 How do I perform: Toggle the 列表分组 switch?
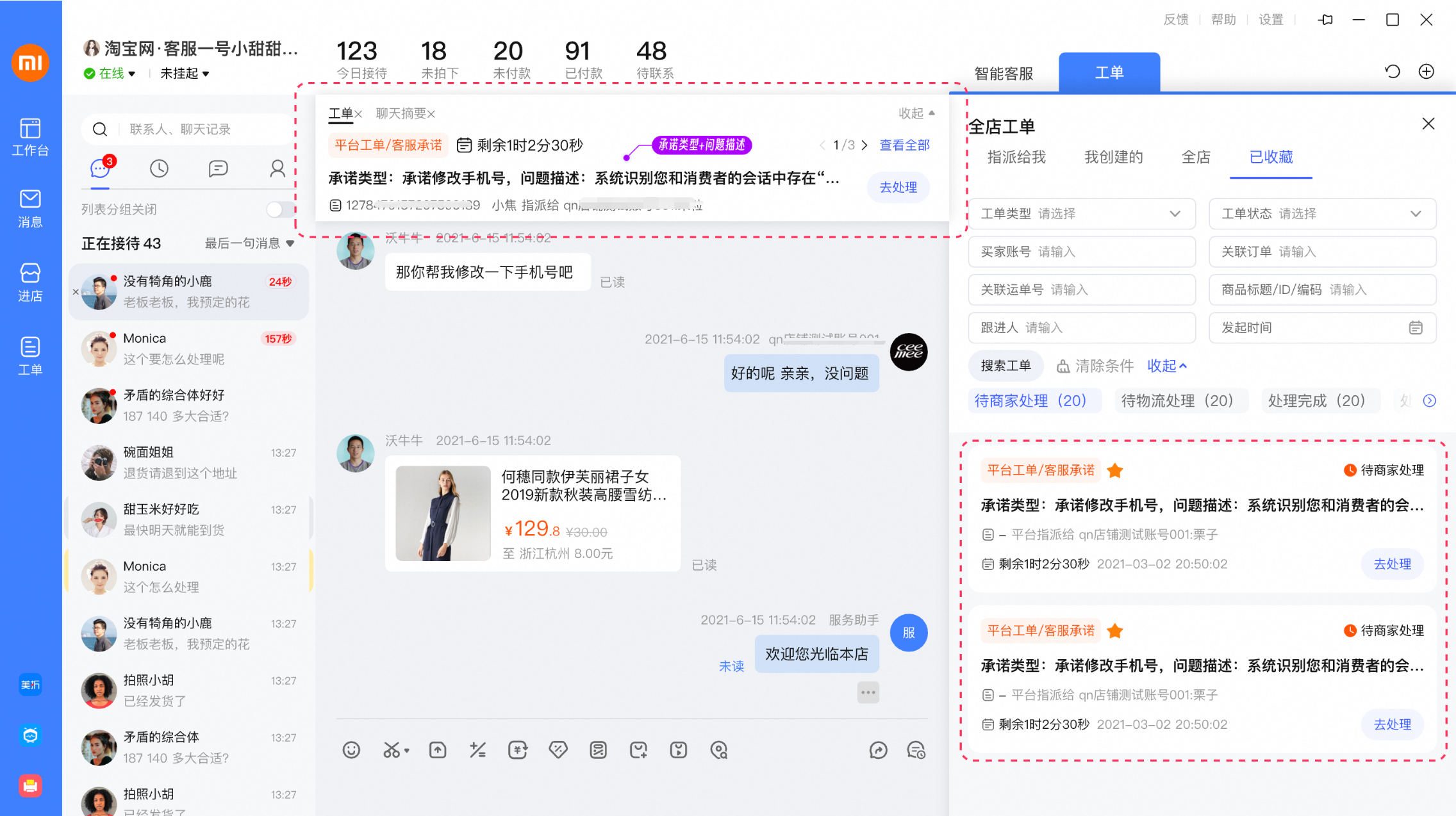280,209
